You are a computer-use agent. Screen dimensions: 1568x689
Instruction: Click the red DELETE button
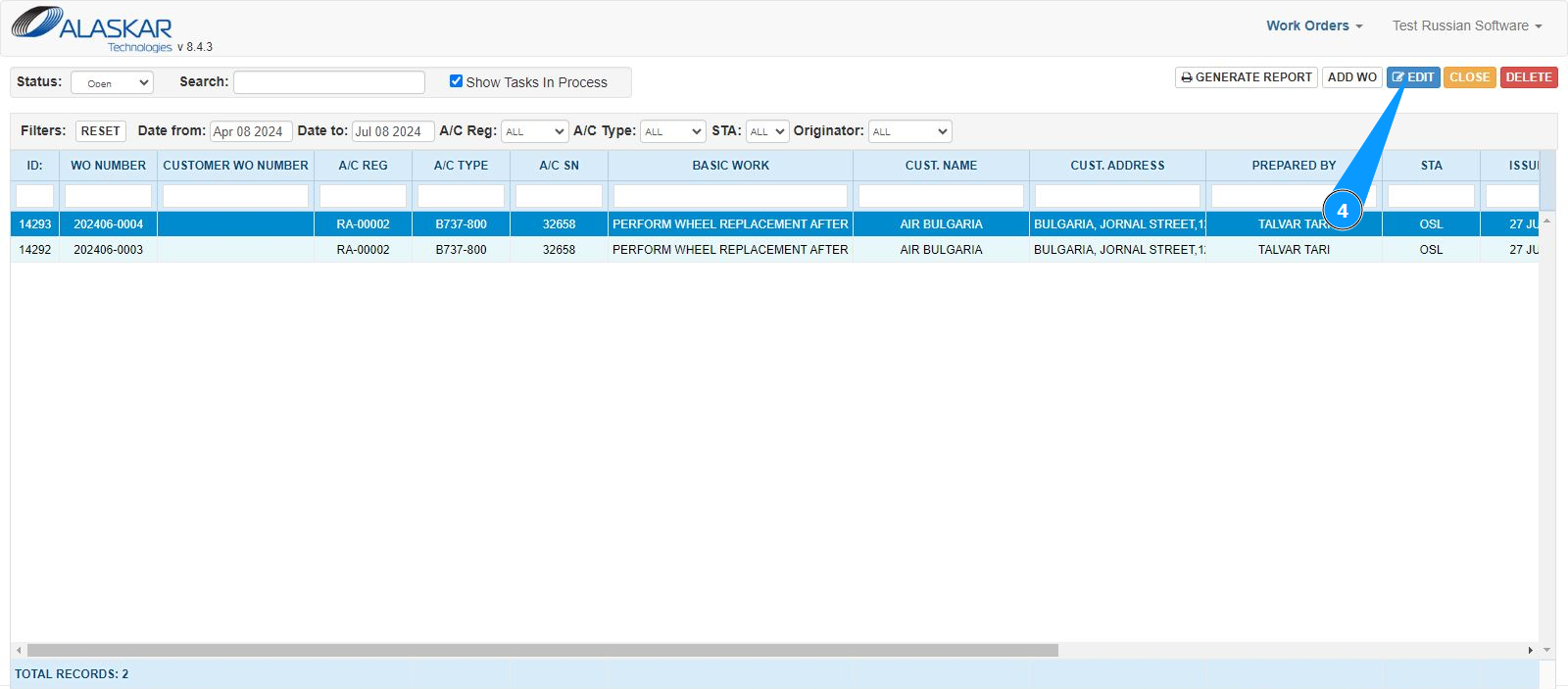(x=1529, y=77)
